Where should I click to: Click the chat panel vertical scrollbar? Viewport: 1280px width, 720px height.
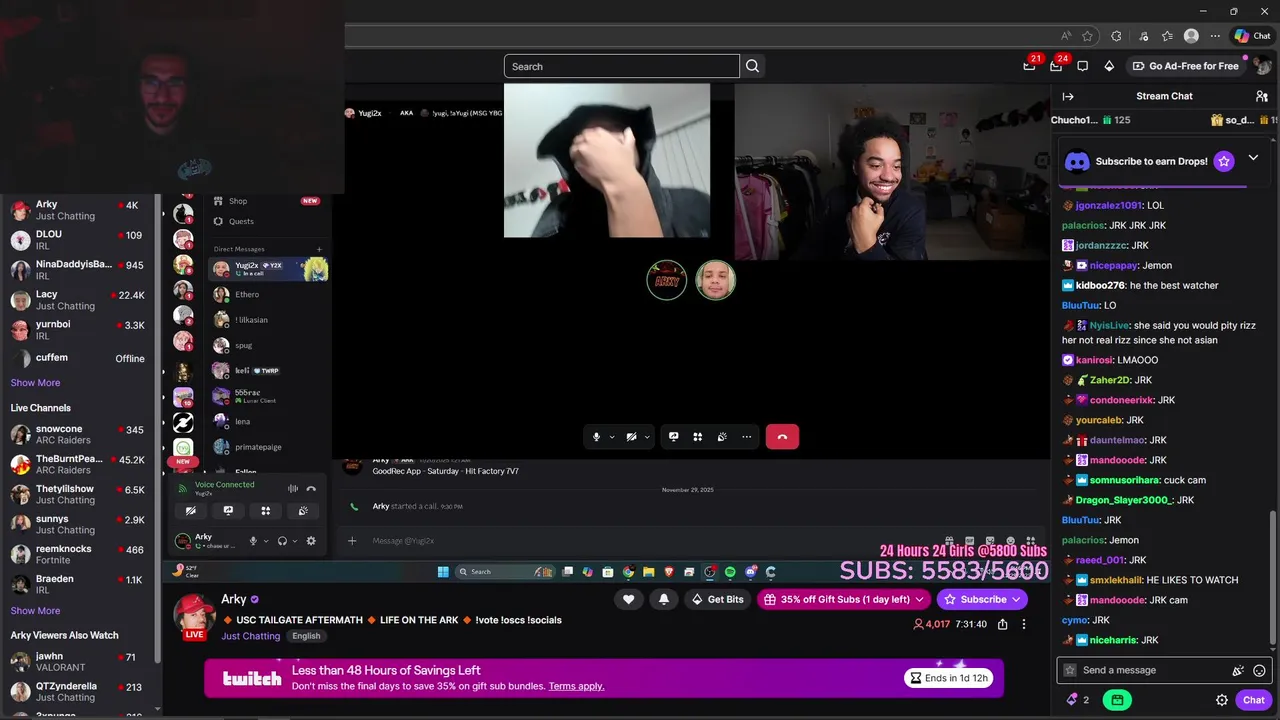pyautogui.click(x=1272, y=580)
